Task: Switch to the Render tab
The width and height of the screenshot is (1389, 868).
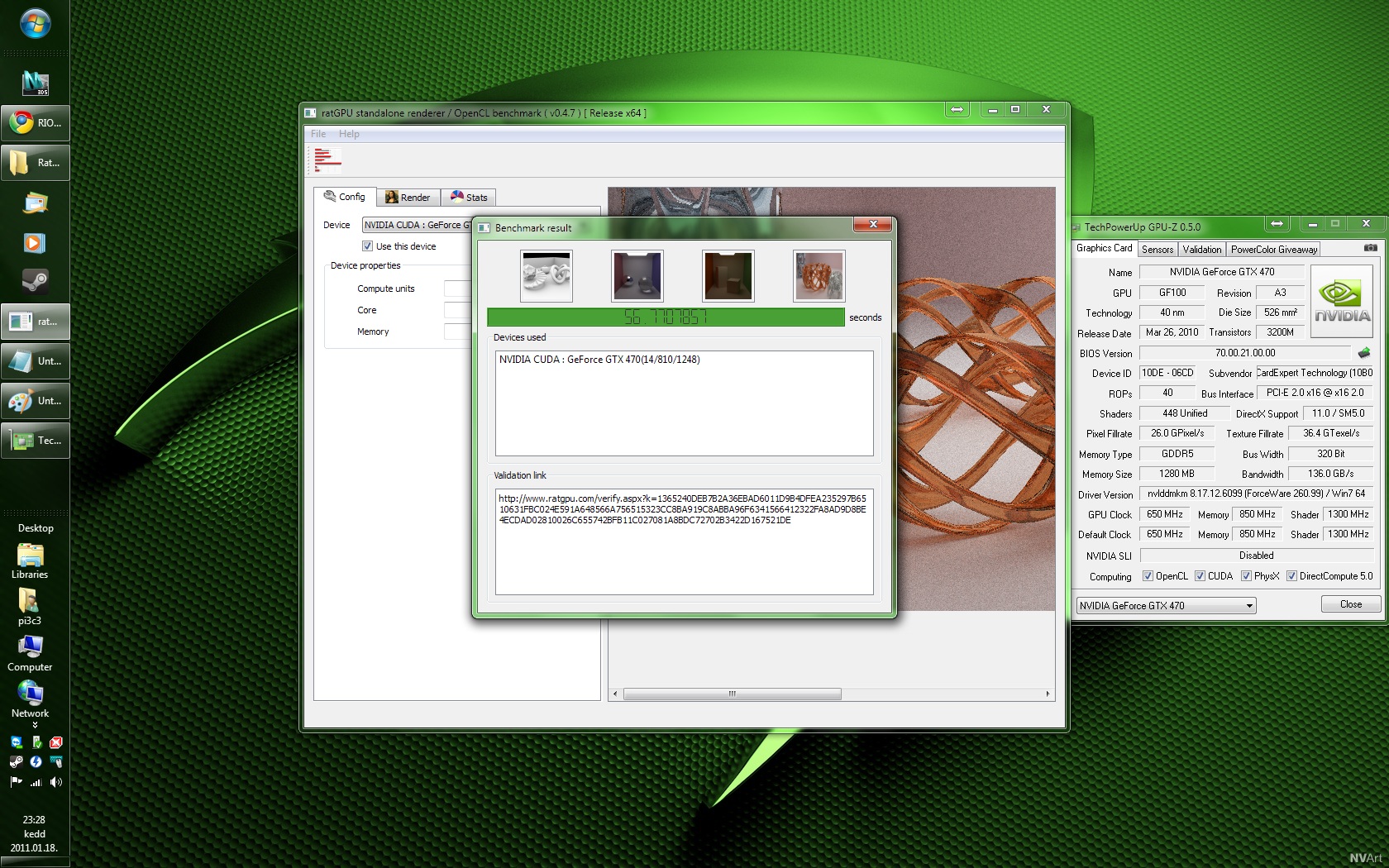Action: [x=408, y=198]
